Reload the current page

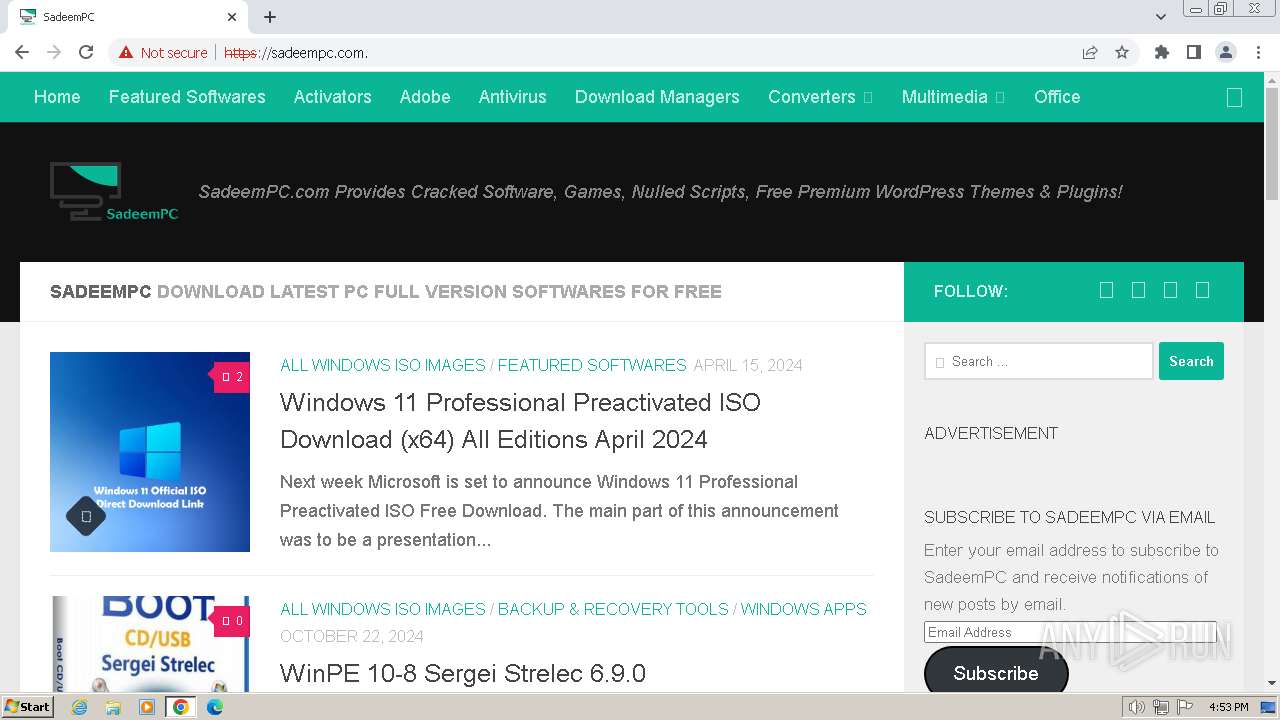click(x=86, y=52)
